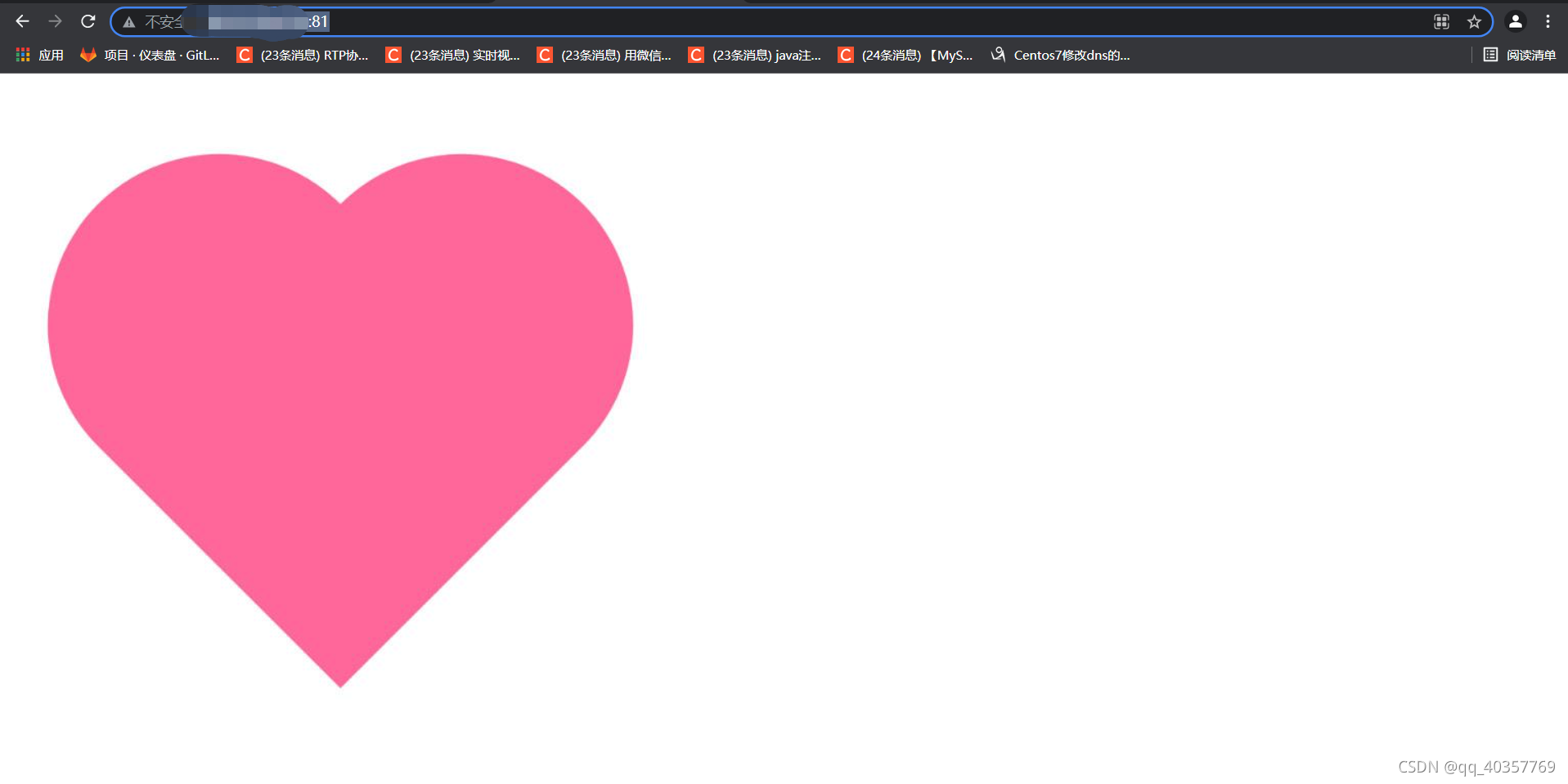This screenshot has width=1568, height=784.
Task: Click the browser forward arrow
Action: [55, 21]
